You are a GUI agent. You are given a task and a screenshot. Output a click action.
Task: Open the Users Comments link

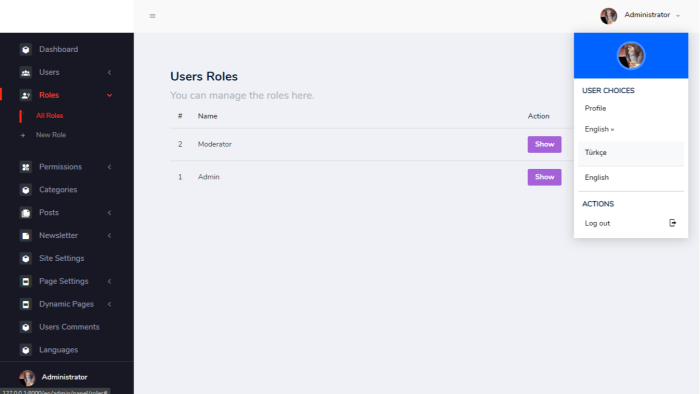tap(69, 327)
